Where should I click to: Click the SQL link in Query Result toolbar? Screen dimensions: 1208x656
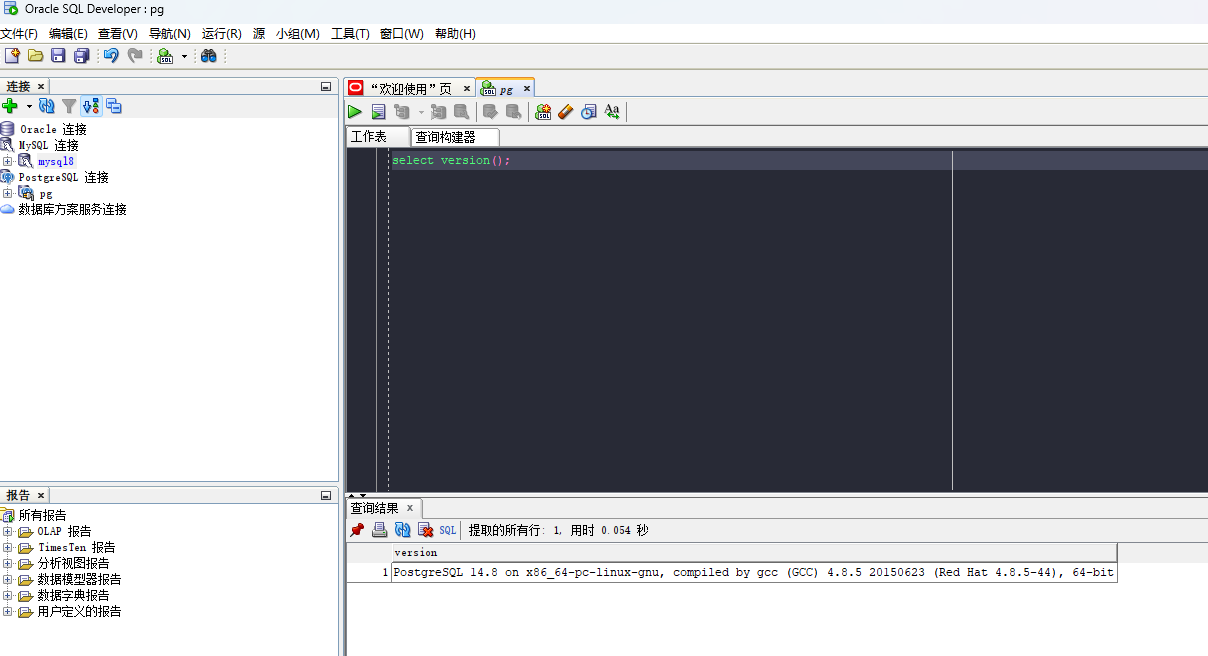click(x=448, y=531)
